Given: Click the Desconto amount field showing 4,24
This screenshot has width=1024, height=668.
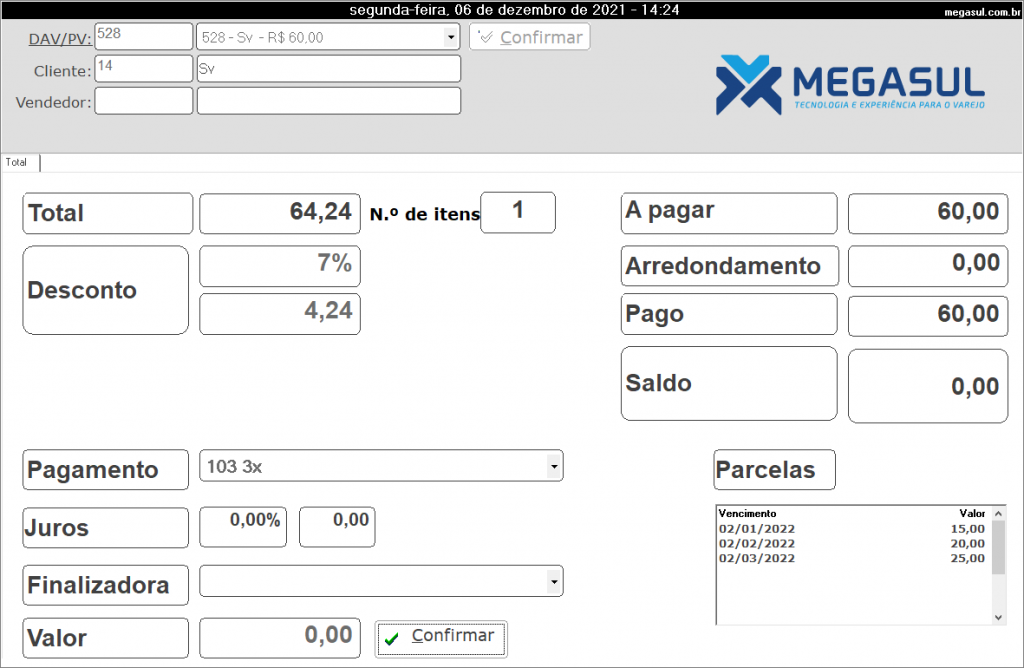Looking at the screenshot, I should click(x=280, y=313).
